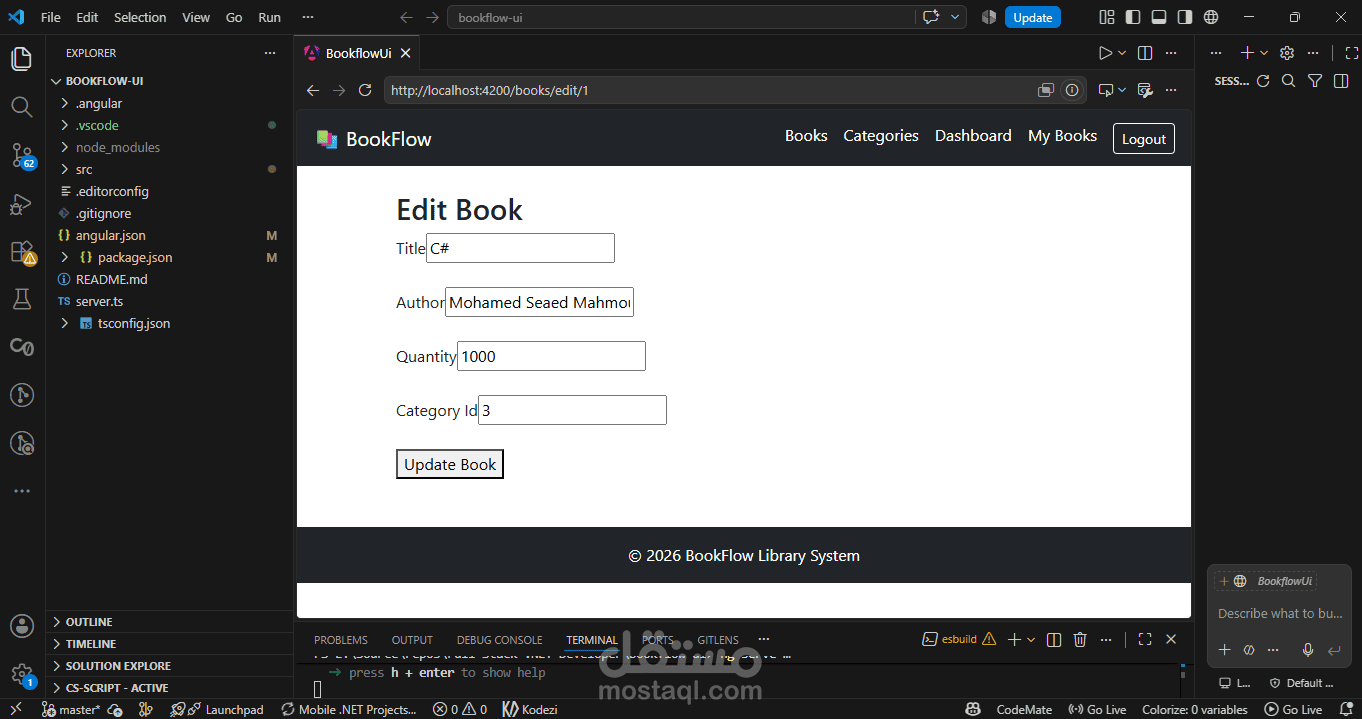Open the Run and Debug view
Screen dimensions: 1362x719
tap(21, 204)
